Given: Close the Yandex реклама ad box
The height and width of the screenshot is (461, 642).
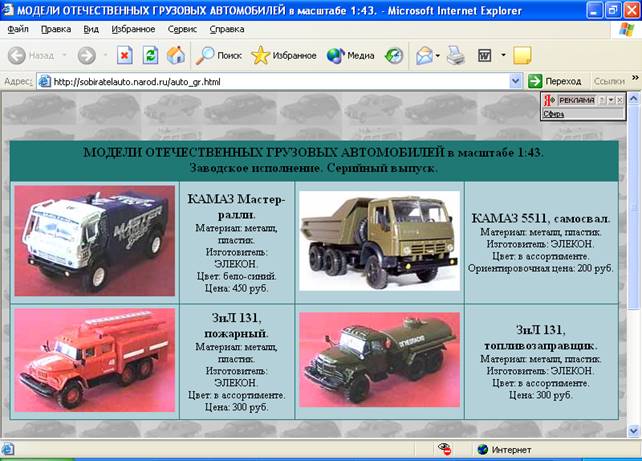Looking at the screenshot, I should (x=620, y=100).
